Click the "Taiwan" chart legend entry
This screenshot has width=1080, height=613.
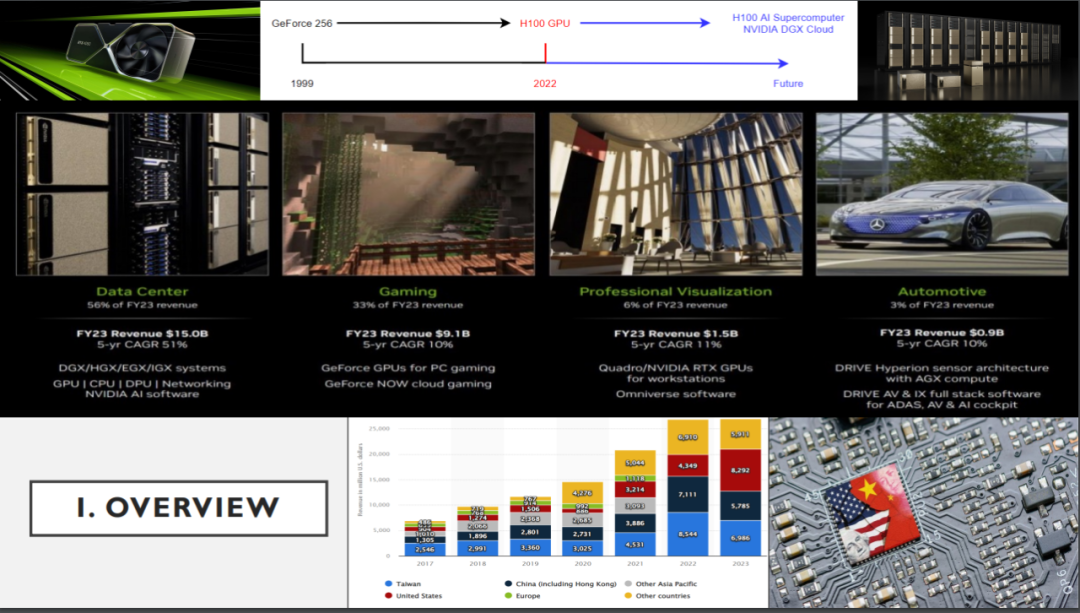(x=404, y=584)
